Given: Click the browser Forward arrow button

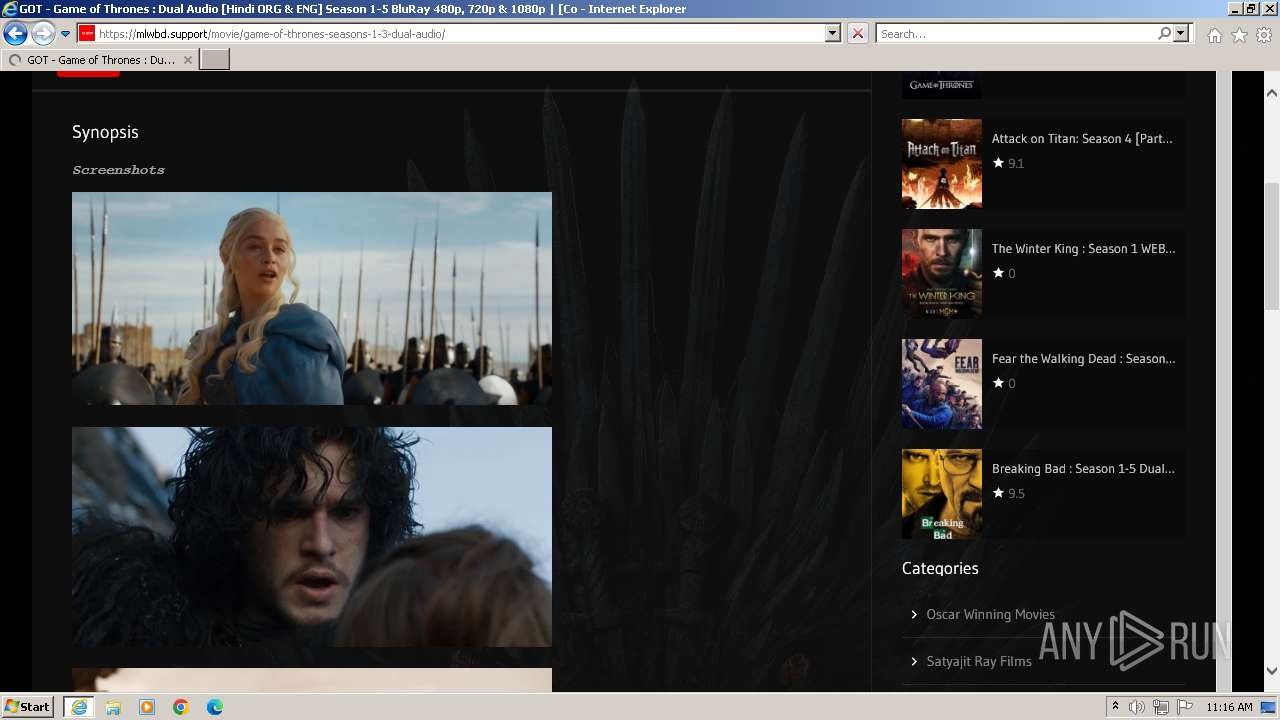Looking at the screenshot, I should point(42,34).
